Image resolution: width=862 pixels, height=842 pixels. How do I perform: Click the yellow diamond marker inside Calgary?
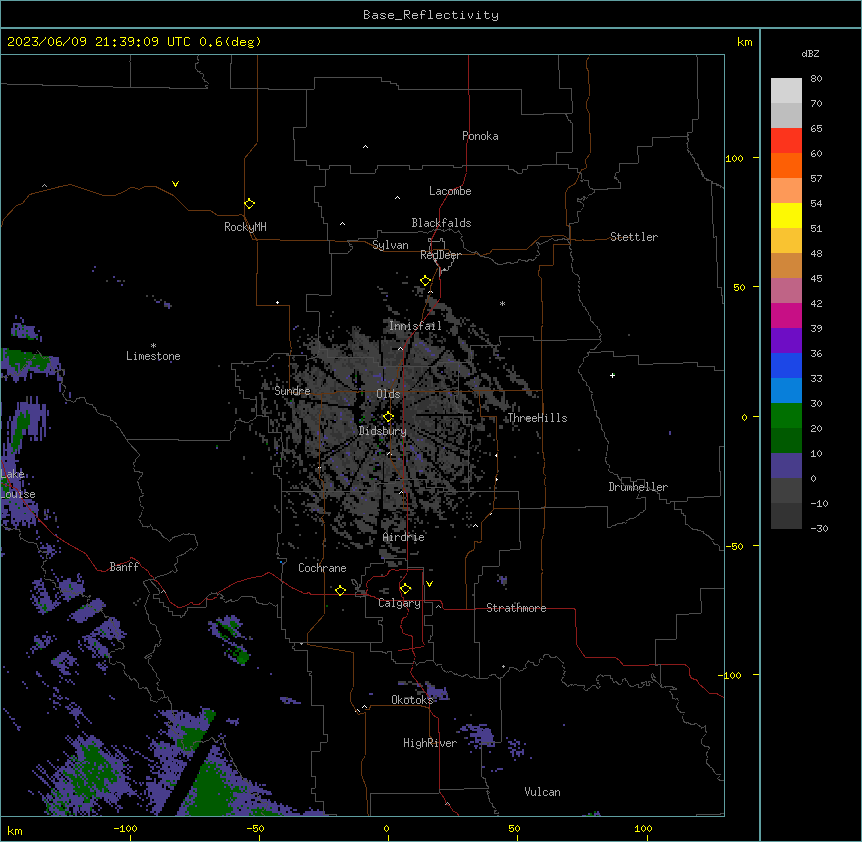coord(405,589)
